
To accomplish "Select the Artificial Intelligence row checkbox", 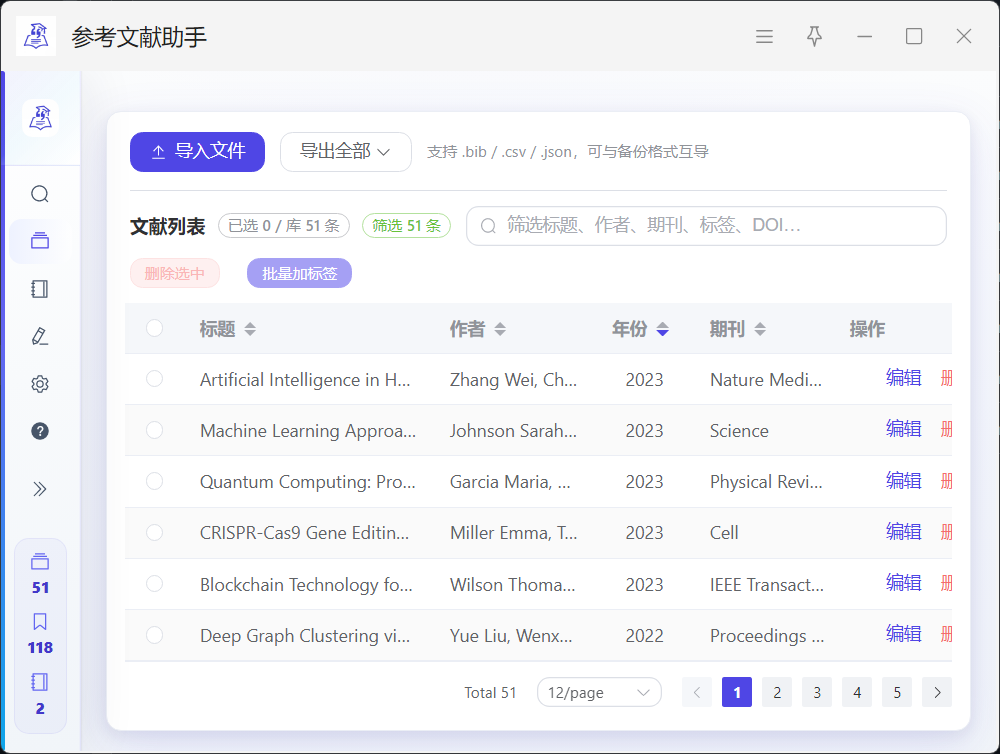I will [154, 379].
